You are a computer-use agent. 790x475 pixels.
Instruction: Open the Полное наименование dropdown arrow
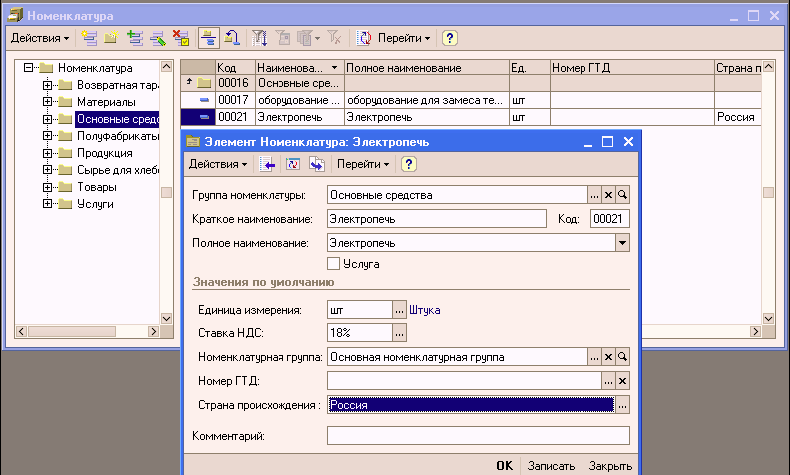(621, 242)
